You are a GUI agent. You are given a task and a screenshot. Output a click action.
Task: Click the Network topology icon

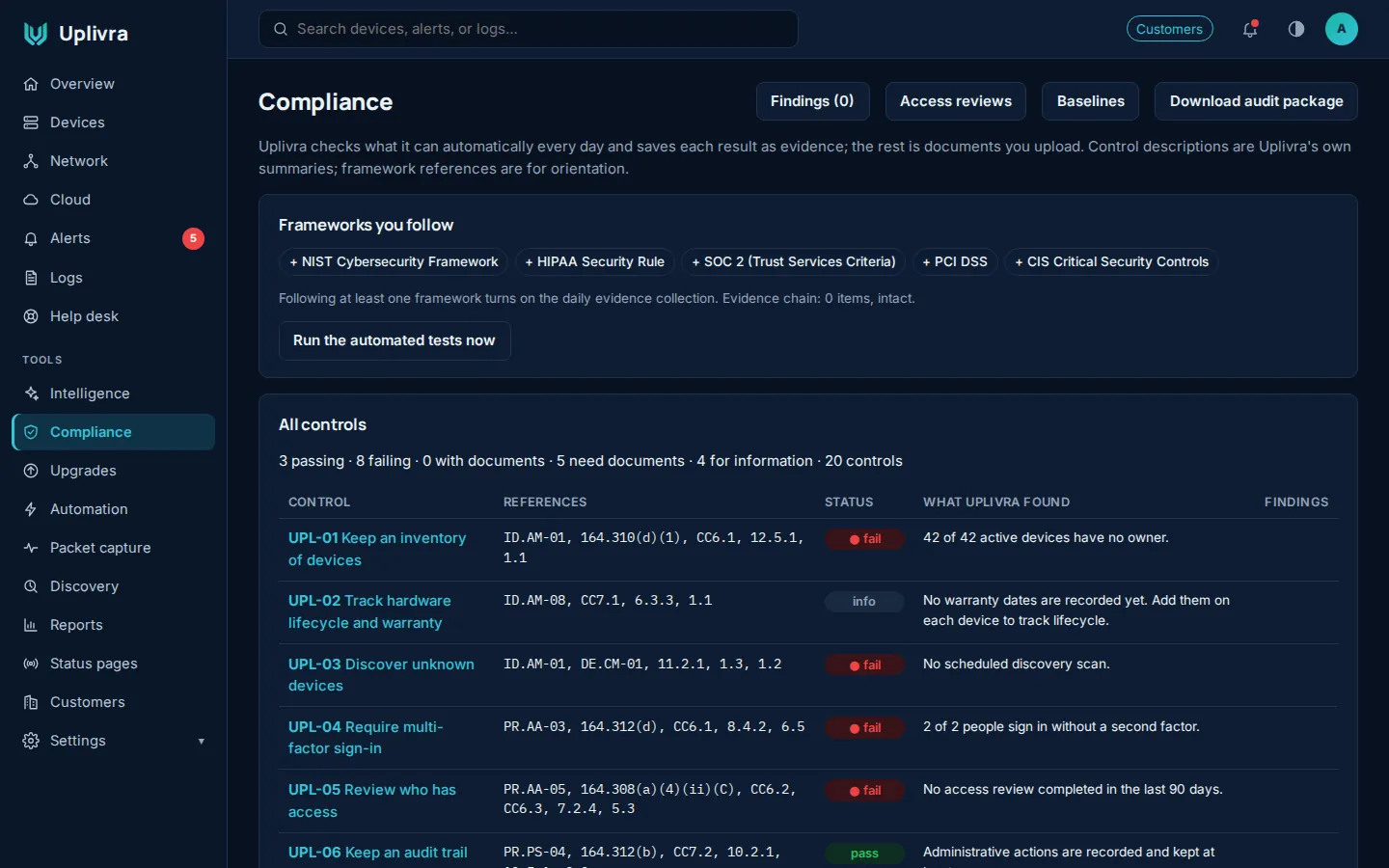pos(31,161)
